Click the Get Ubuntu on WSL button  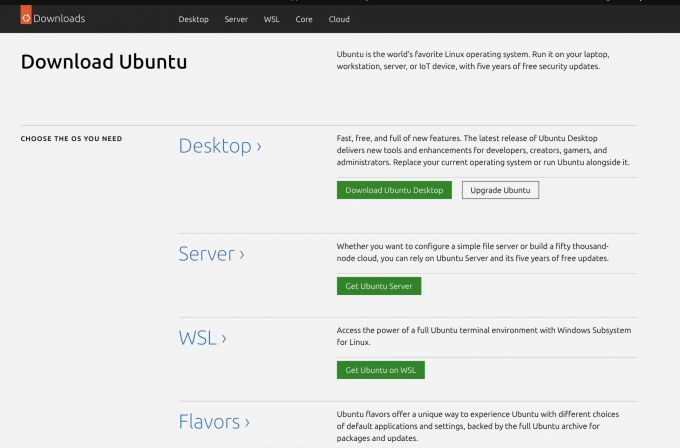pos(381,370)
